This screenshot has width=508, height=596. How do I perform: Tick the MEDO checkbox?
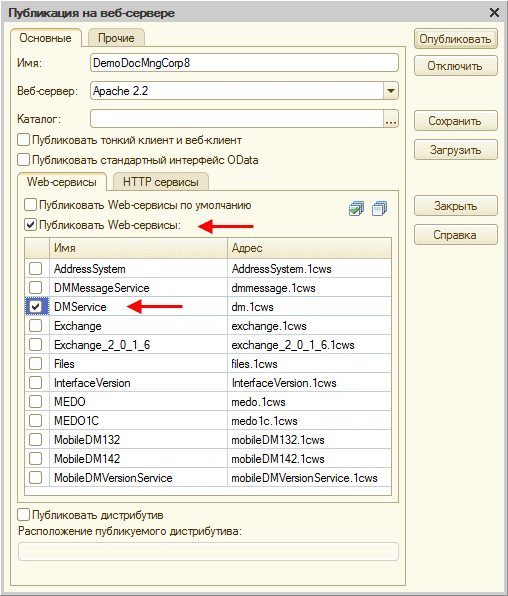(x=35, y=402)
